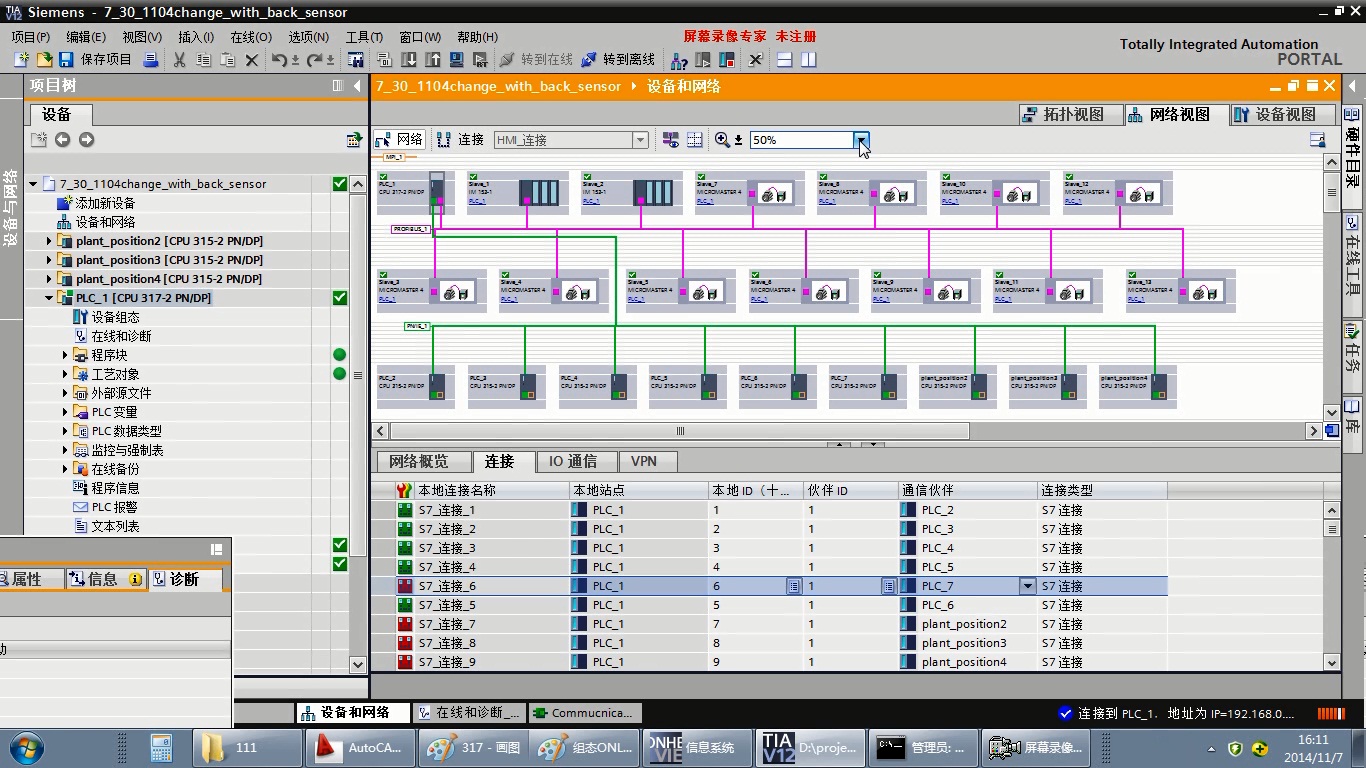Click the connections table vertical scrollbar

1331,586
